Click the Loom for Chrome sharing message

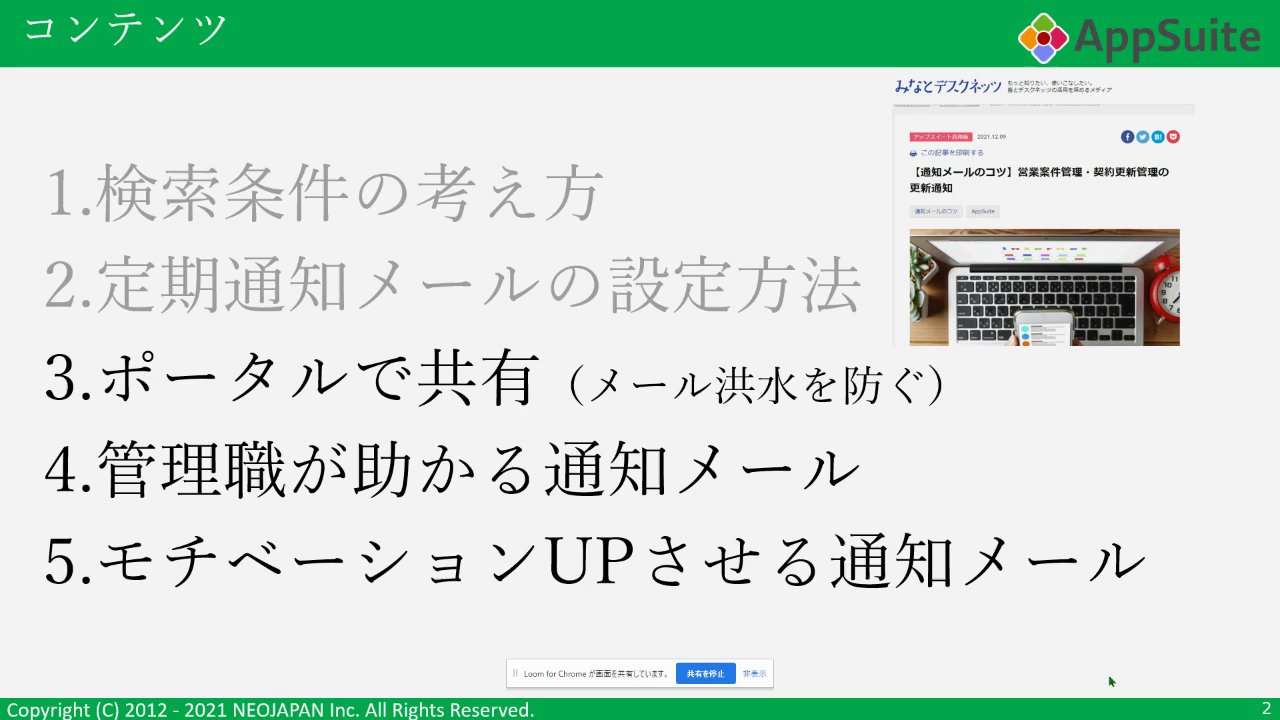pos(596,674)
